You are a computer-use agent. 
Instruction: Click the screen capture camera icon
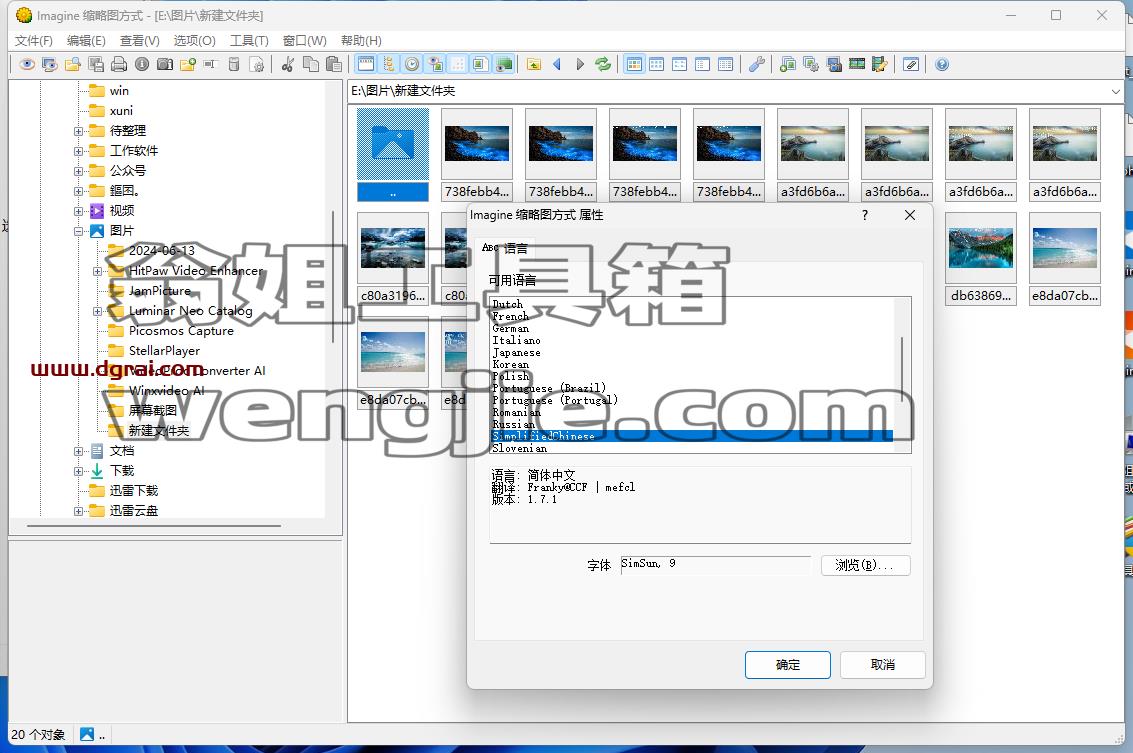[x=834, y=64]
